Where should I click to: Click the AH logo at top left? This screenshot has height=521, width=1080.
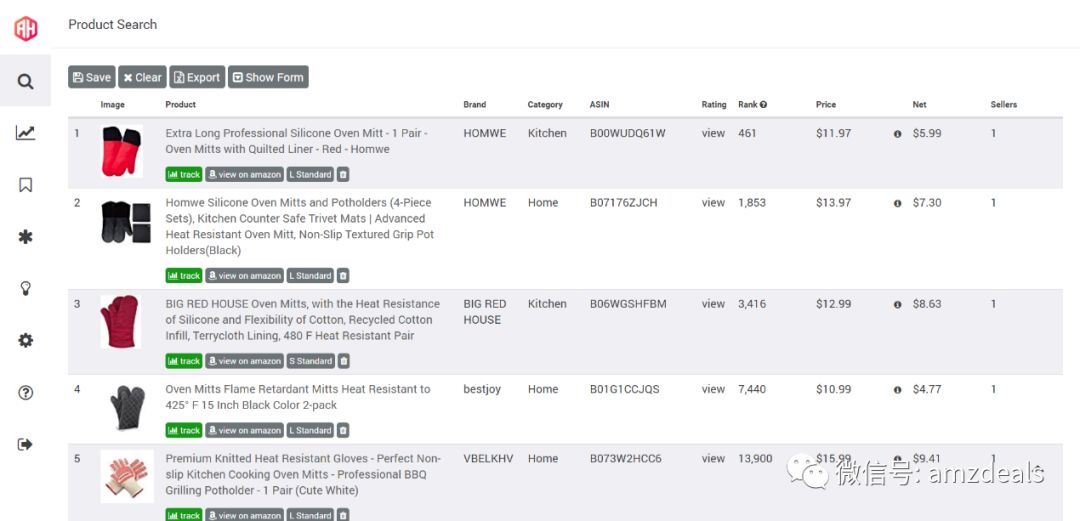pos(25,28)
